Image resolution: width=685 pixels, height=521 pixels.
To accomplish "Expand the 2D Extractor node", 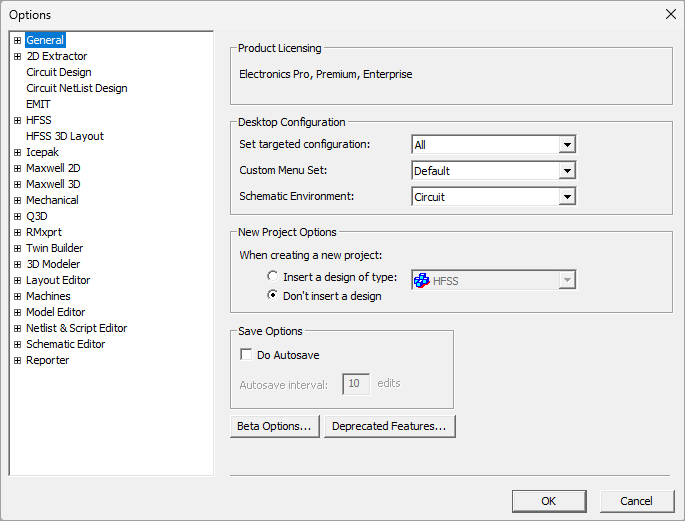I will pyautogui.click(x=17, y=56).
